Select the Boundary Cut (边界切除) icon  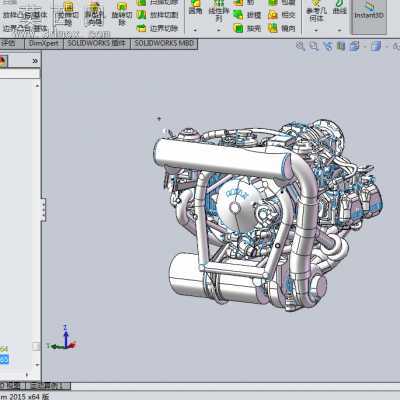pos(142,28)
